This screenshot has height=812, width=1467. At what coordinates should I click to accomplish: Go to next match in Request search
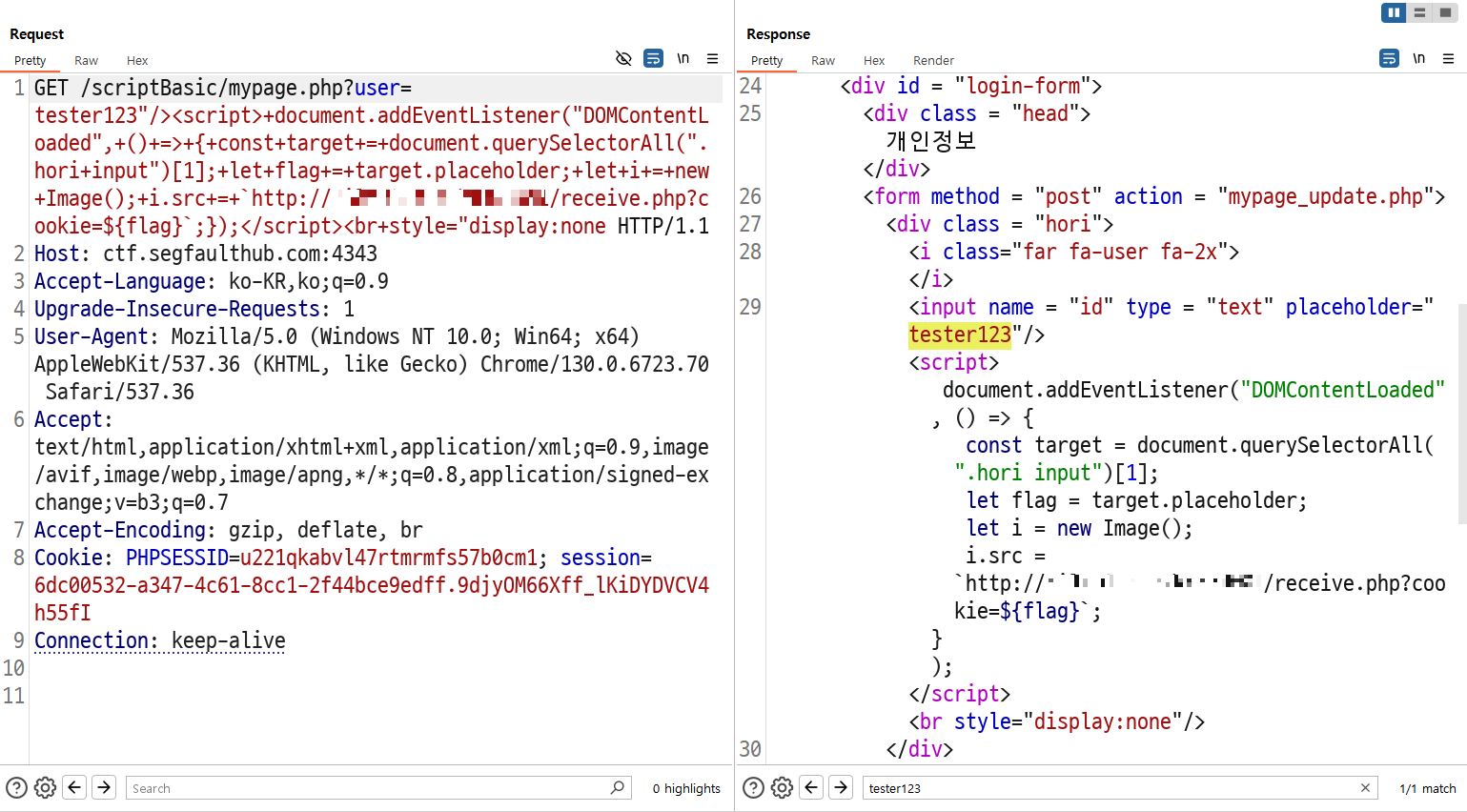coord(104,787)
